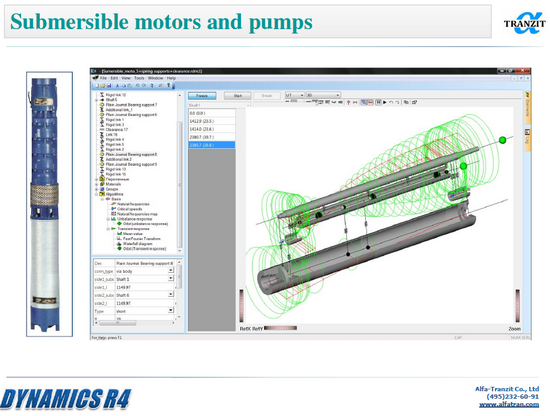The image size is (550, 416).
Task: Expand the Groups tree node
Action: [x=96, y=189]
